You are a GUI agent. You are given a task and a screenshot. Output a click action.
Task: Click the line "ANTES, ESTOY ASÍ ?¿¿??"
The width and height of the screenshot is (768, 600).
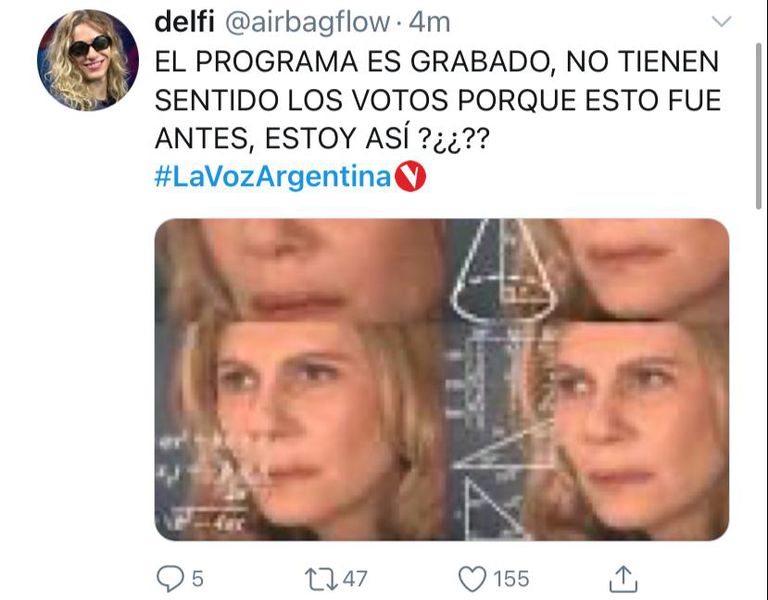[322, 139]
